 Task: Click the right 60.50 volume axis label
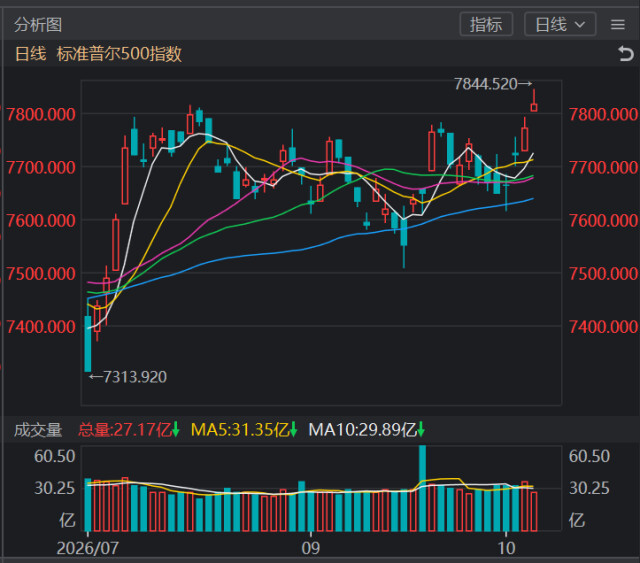(x=589, y=456)
